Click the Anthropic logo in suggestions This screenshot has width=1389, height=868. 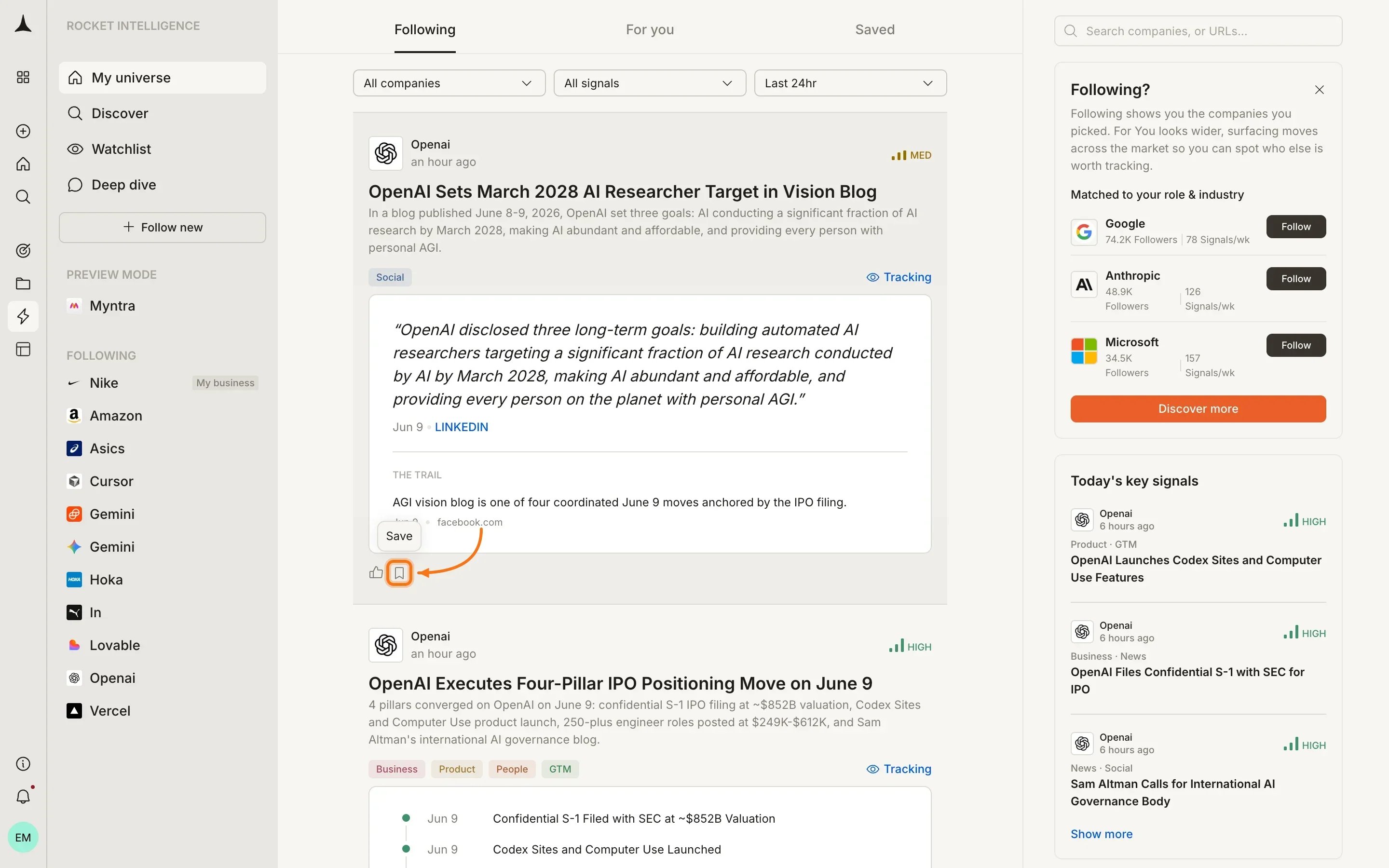pos(1084,284)
